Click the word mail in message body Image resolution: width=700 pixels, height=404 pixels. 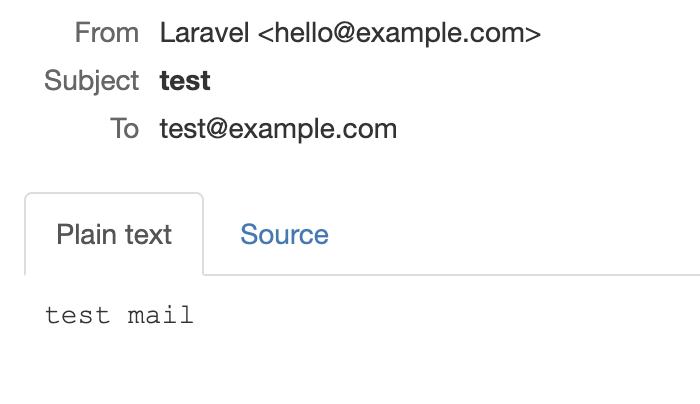pos(160,317)
